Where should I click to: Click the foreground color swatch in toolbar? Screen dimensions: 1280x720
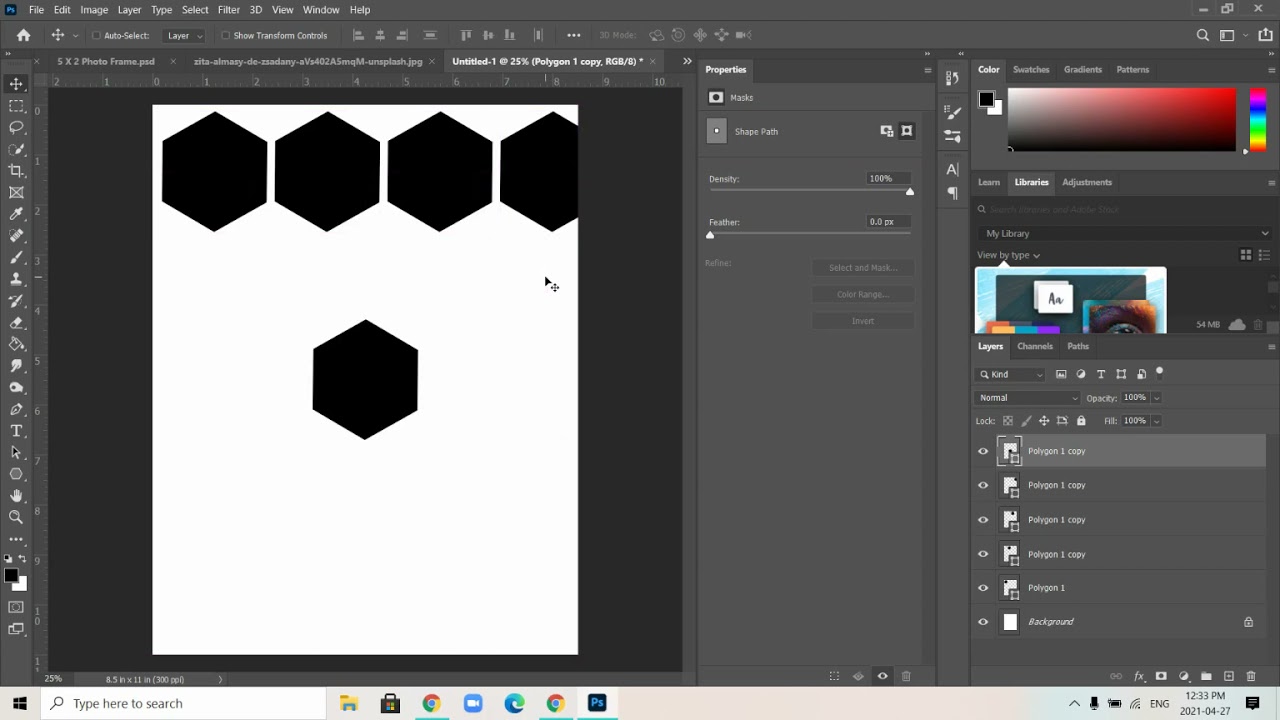pyautogui.click(x=10, y=575)
